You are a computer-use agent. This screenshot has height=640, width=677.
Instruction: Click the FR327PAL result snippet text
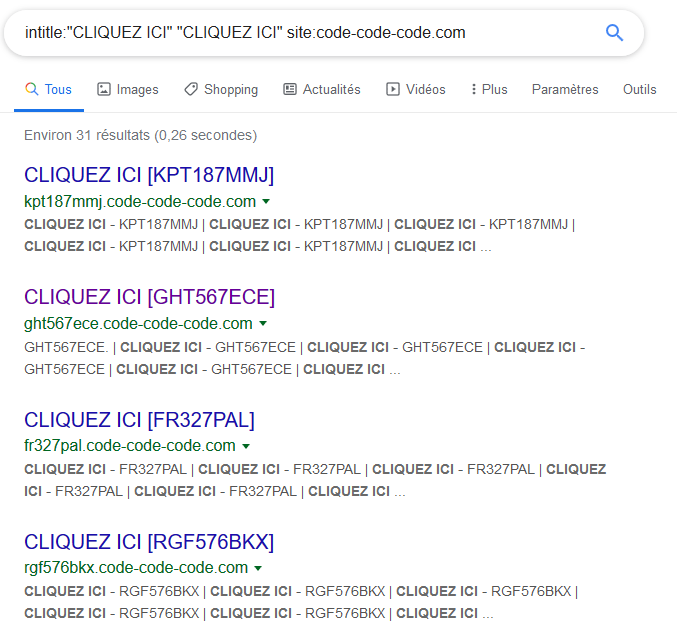315,480
